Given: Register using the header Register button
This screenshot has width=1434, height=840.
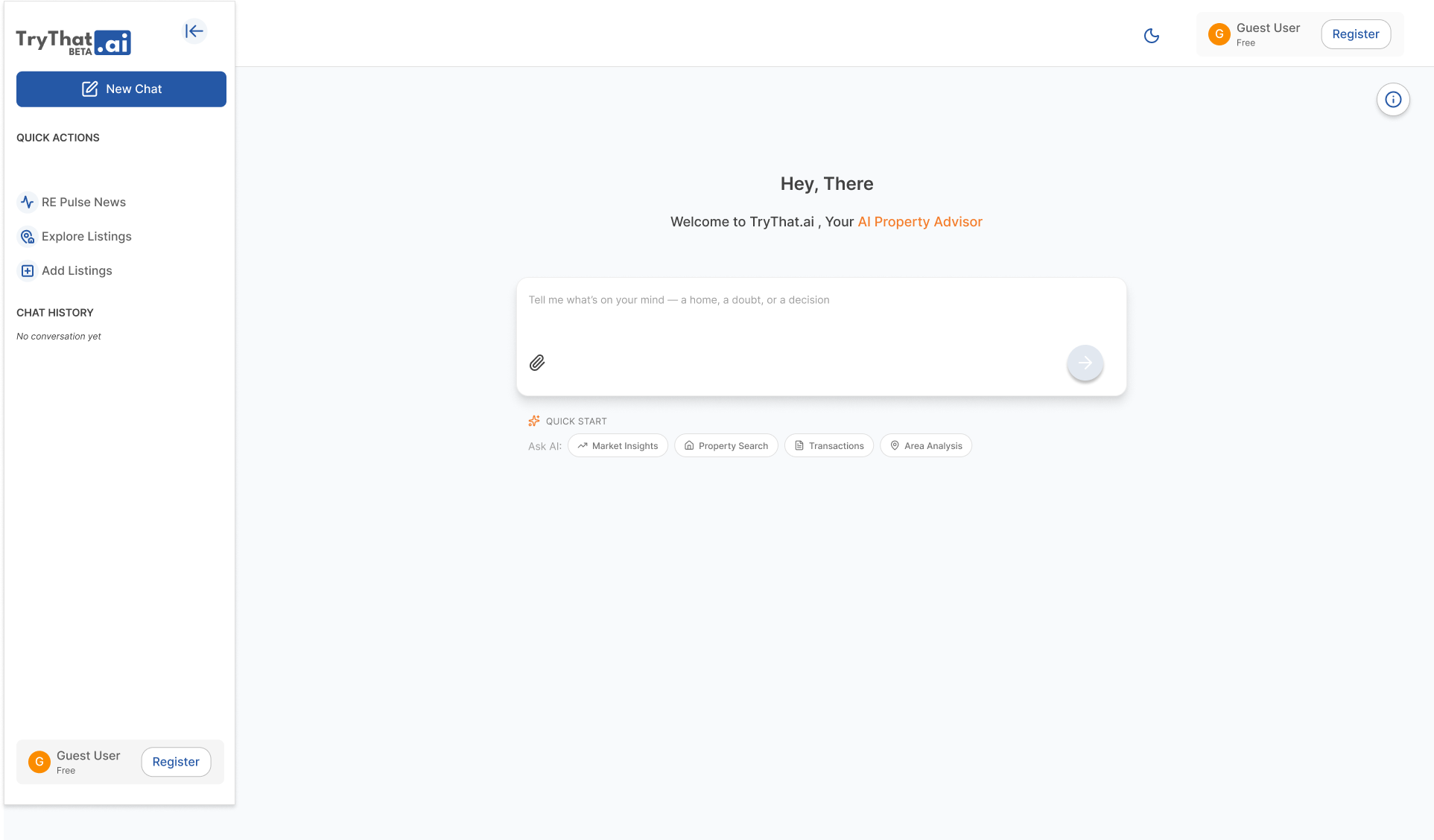Looking at the screenshot, I should [1355, 34].
